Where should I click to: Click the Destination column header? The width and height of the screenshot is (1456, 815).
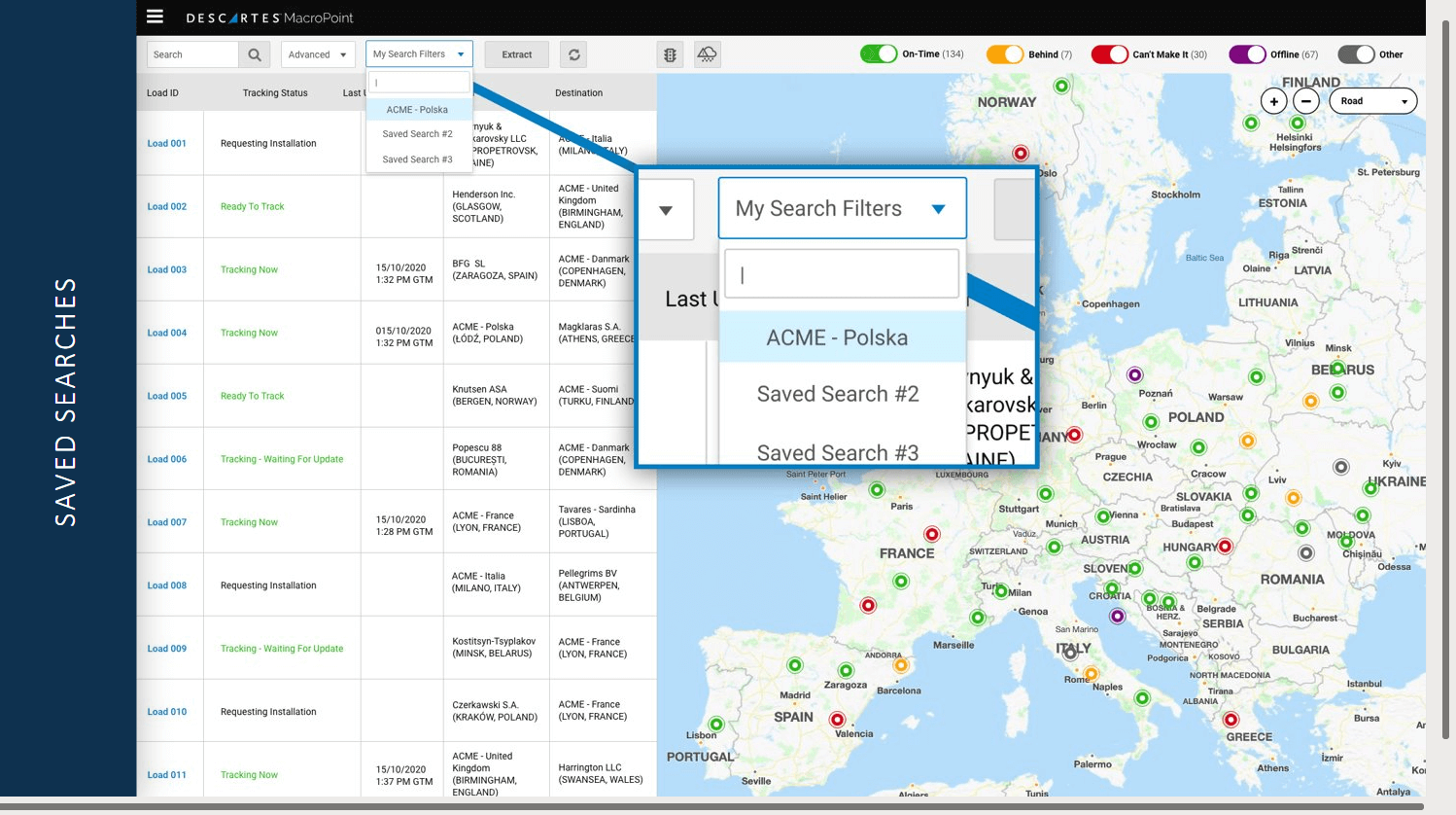578,93
